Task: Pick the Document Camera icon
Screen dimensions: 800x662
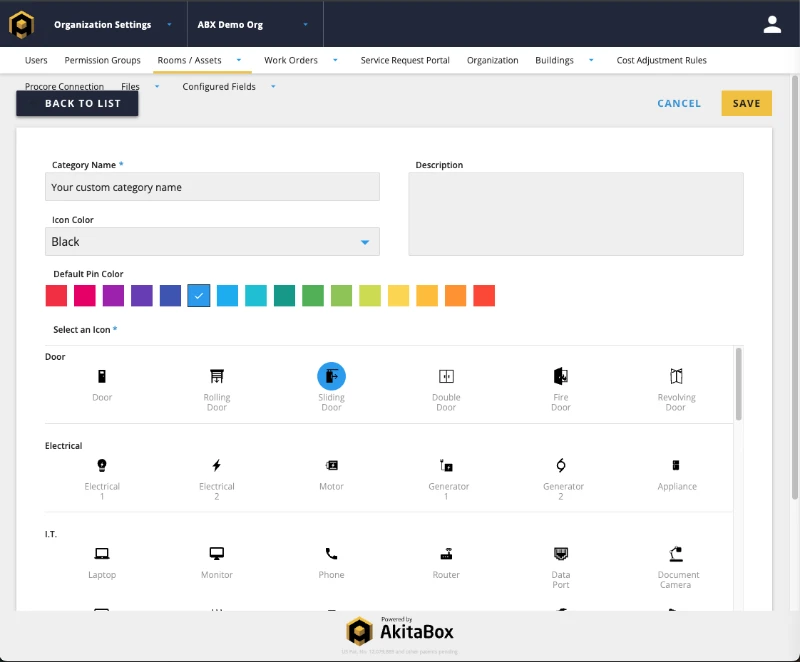Action: click(x=676, y=554)
